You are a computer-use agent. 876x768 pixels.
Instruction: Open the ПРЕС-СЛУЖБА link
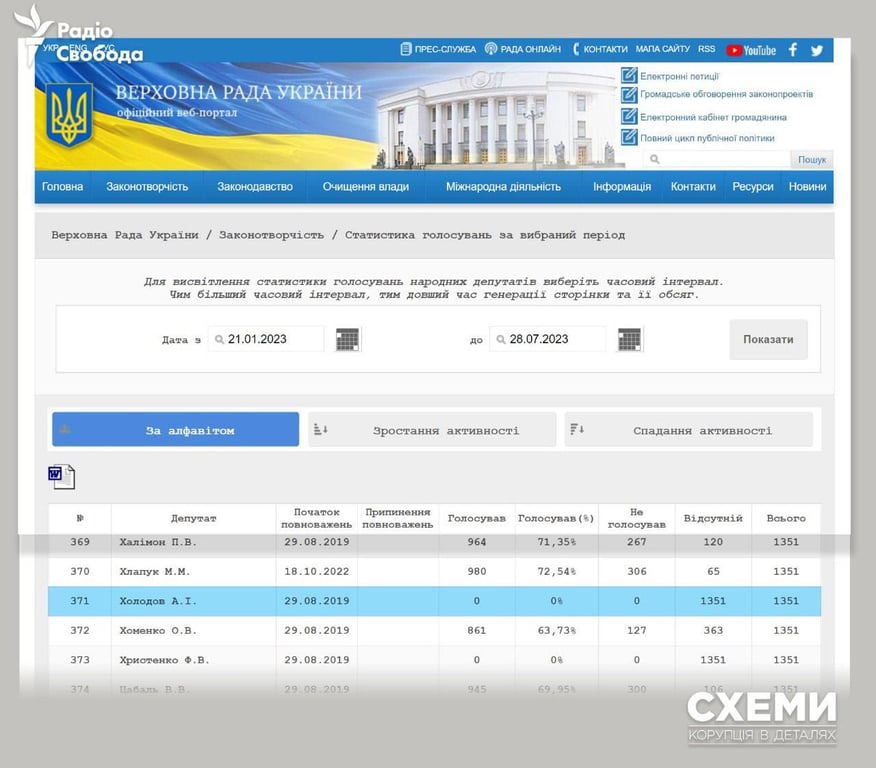[438, 49]
